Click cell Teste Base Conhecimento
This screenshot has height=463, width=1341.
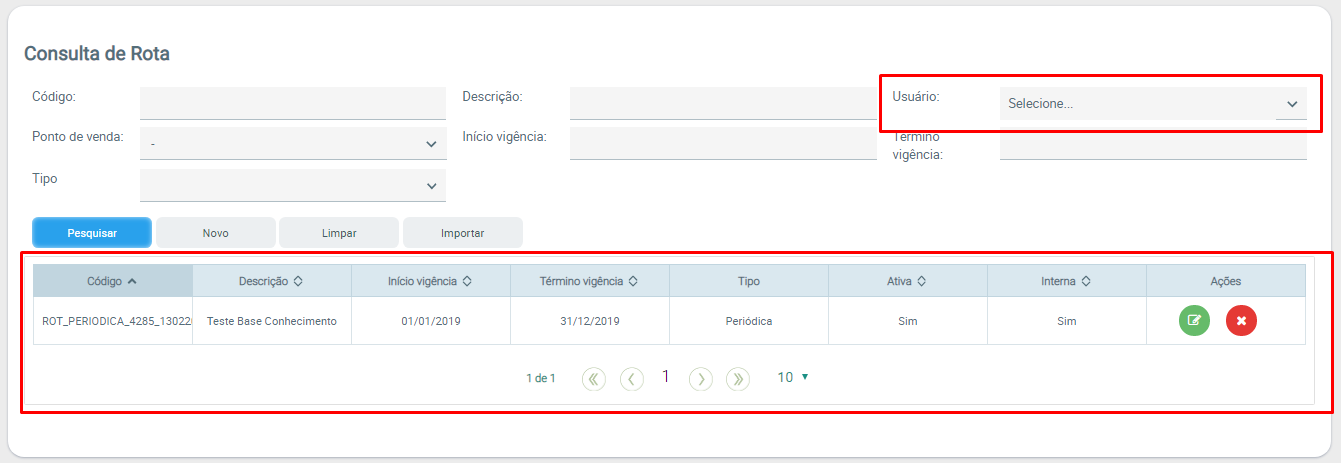(x=272, y=321)
